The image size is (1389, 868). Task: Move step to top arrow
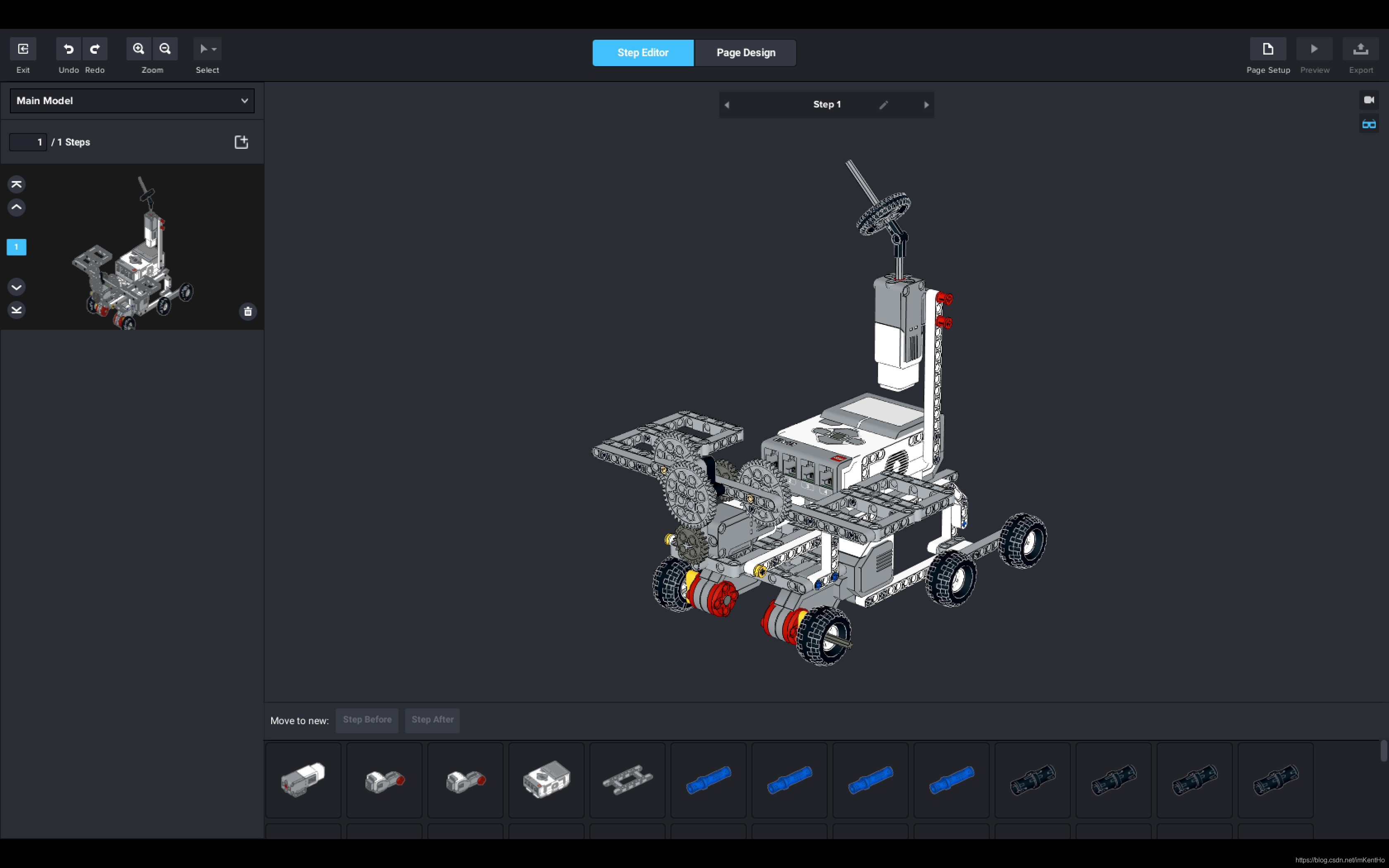(17, 184)
